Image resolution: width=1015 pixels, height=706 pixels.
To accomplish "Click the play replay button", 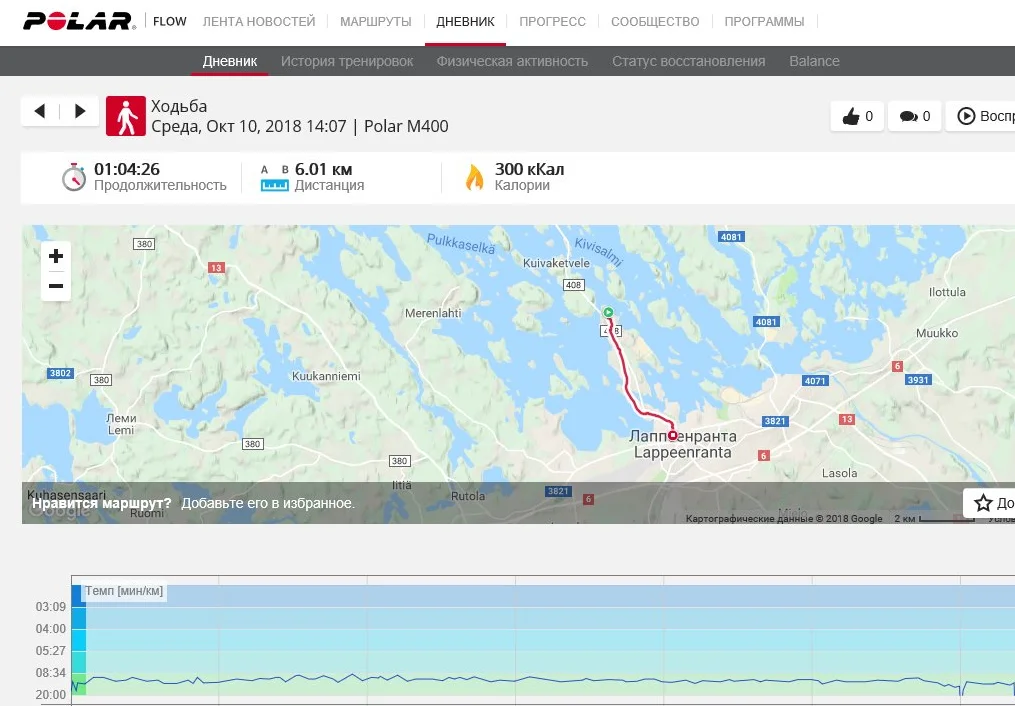I will coord(980,116).
